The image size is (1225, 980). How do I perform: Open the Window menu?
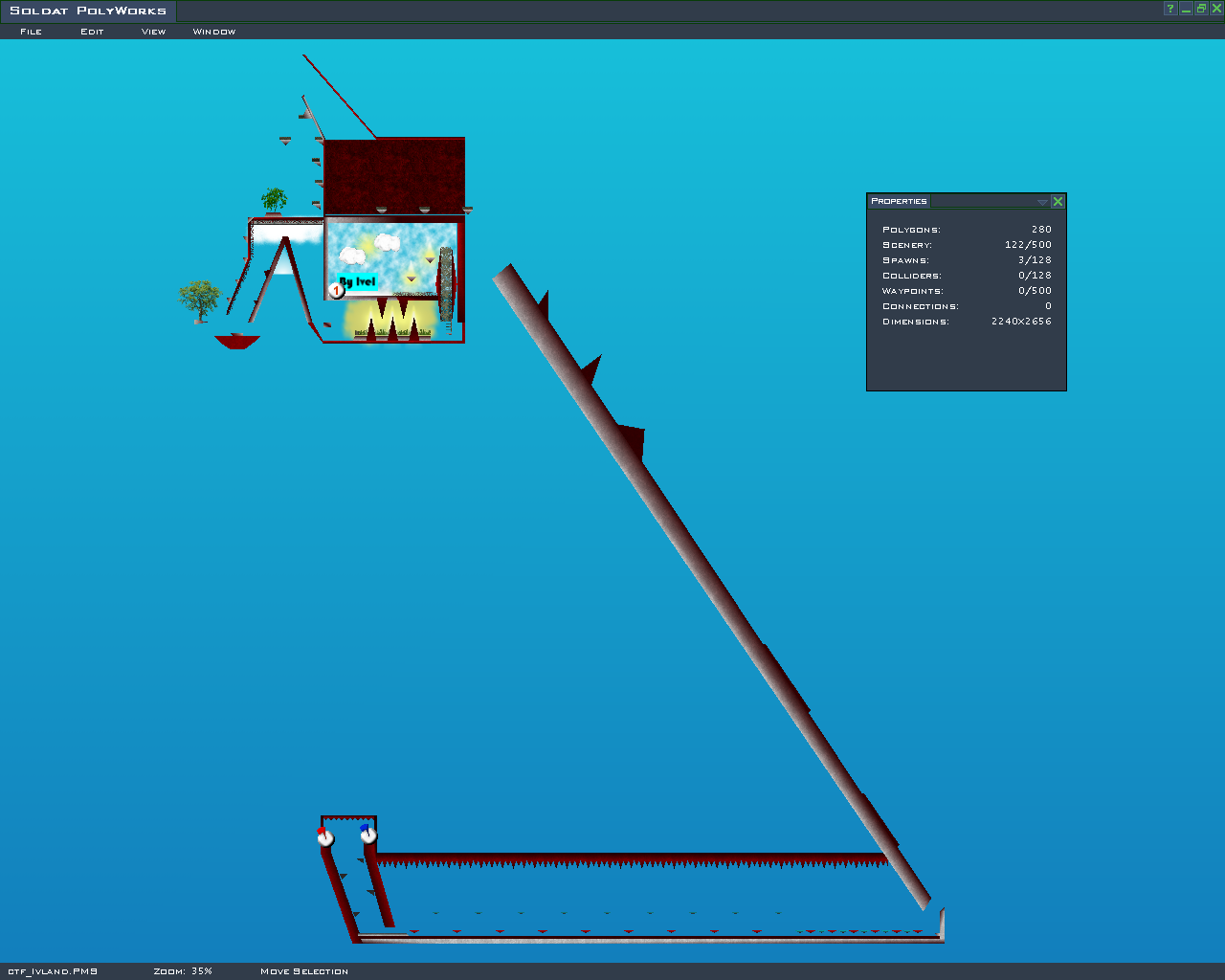[x=213, y=32]
